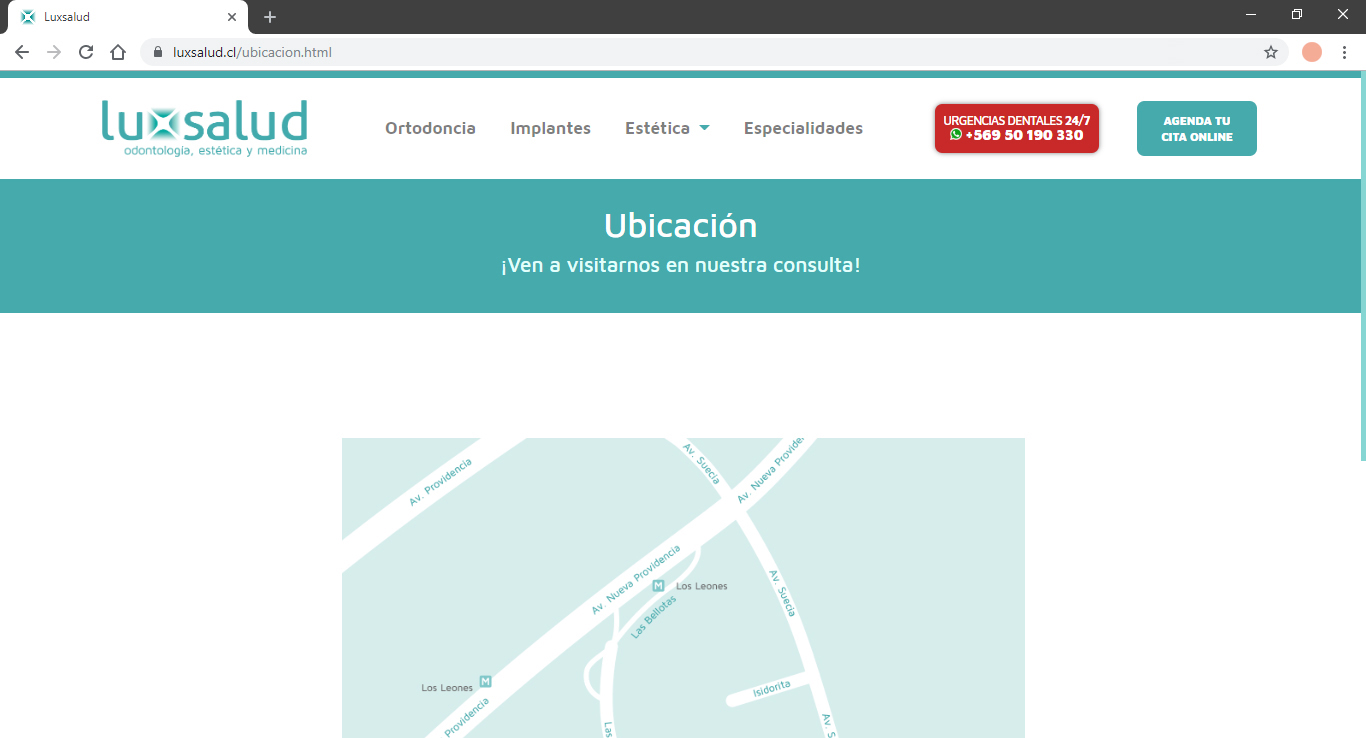The width and height of the screenshot is (1366, 738).
Task: Click the Luxsalud logo
Action: pos(204,128)
